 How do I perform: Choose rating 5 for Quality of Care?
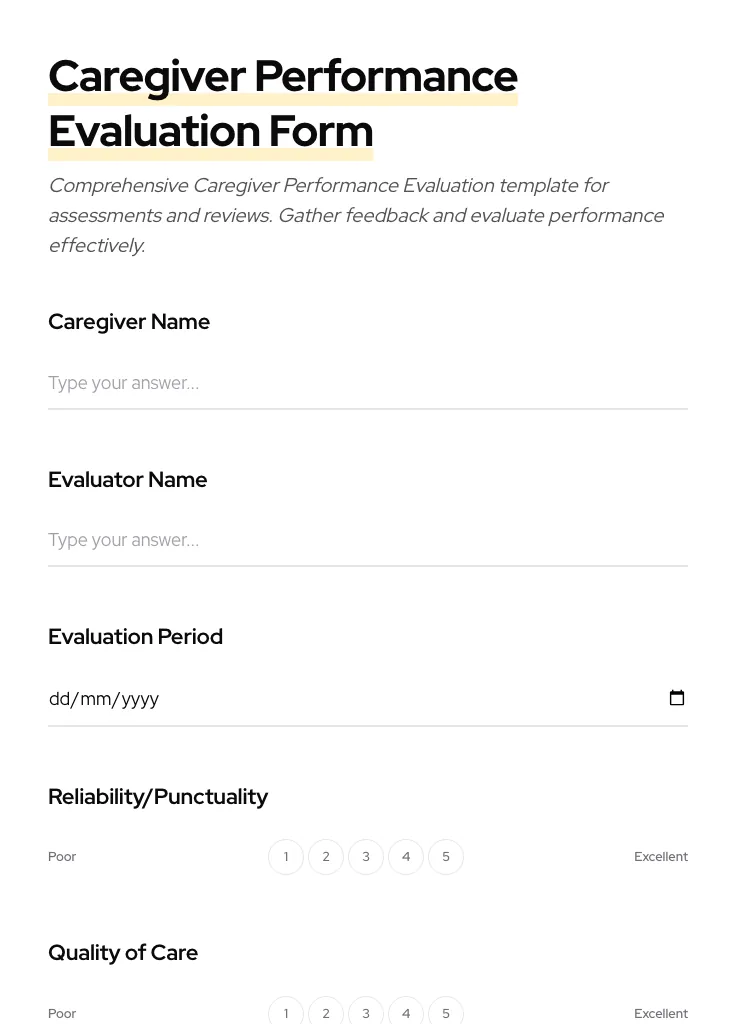(x=446, y=1013)
